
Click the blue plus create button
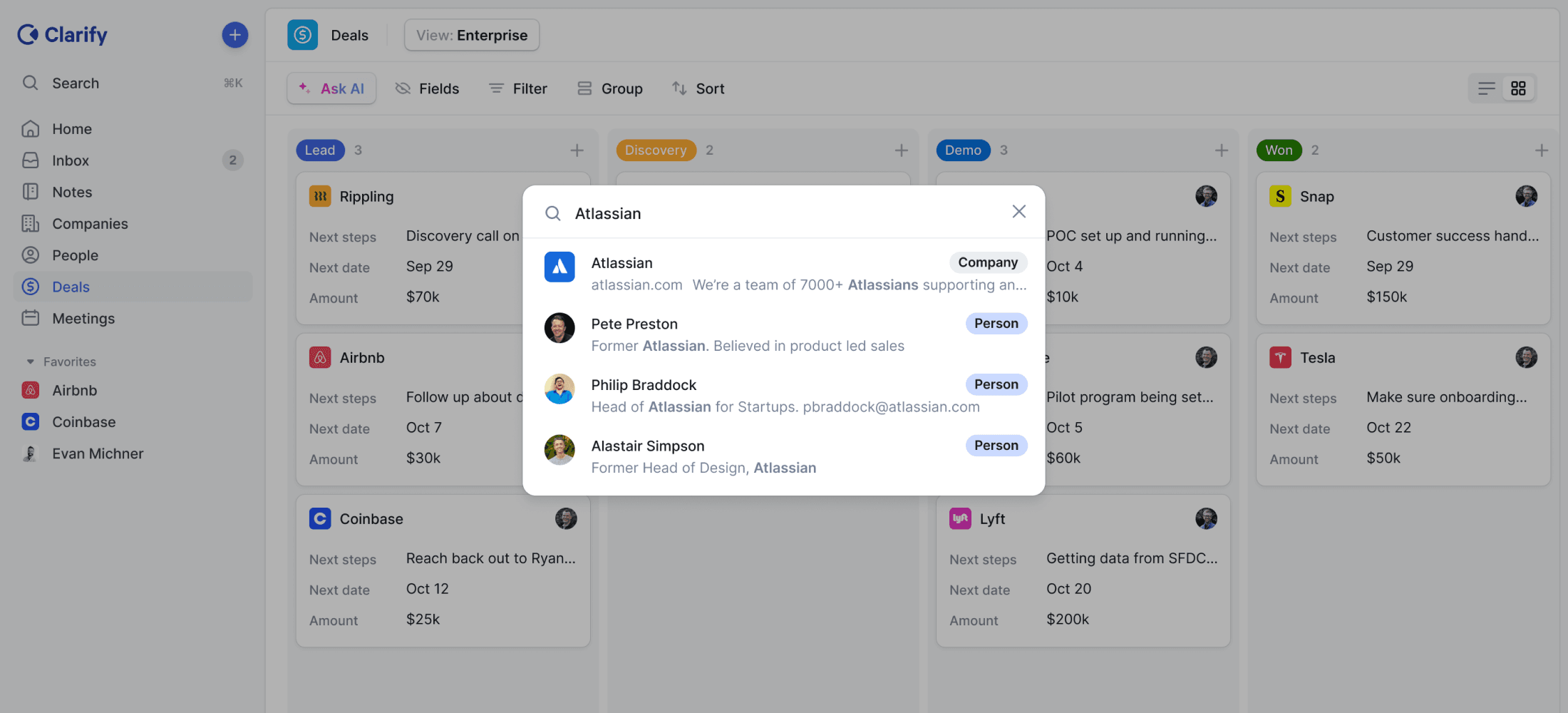(234, 35)
